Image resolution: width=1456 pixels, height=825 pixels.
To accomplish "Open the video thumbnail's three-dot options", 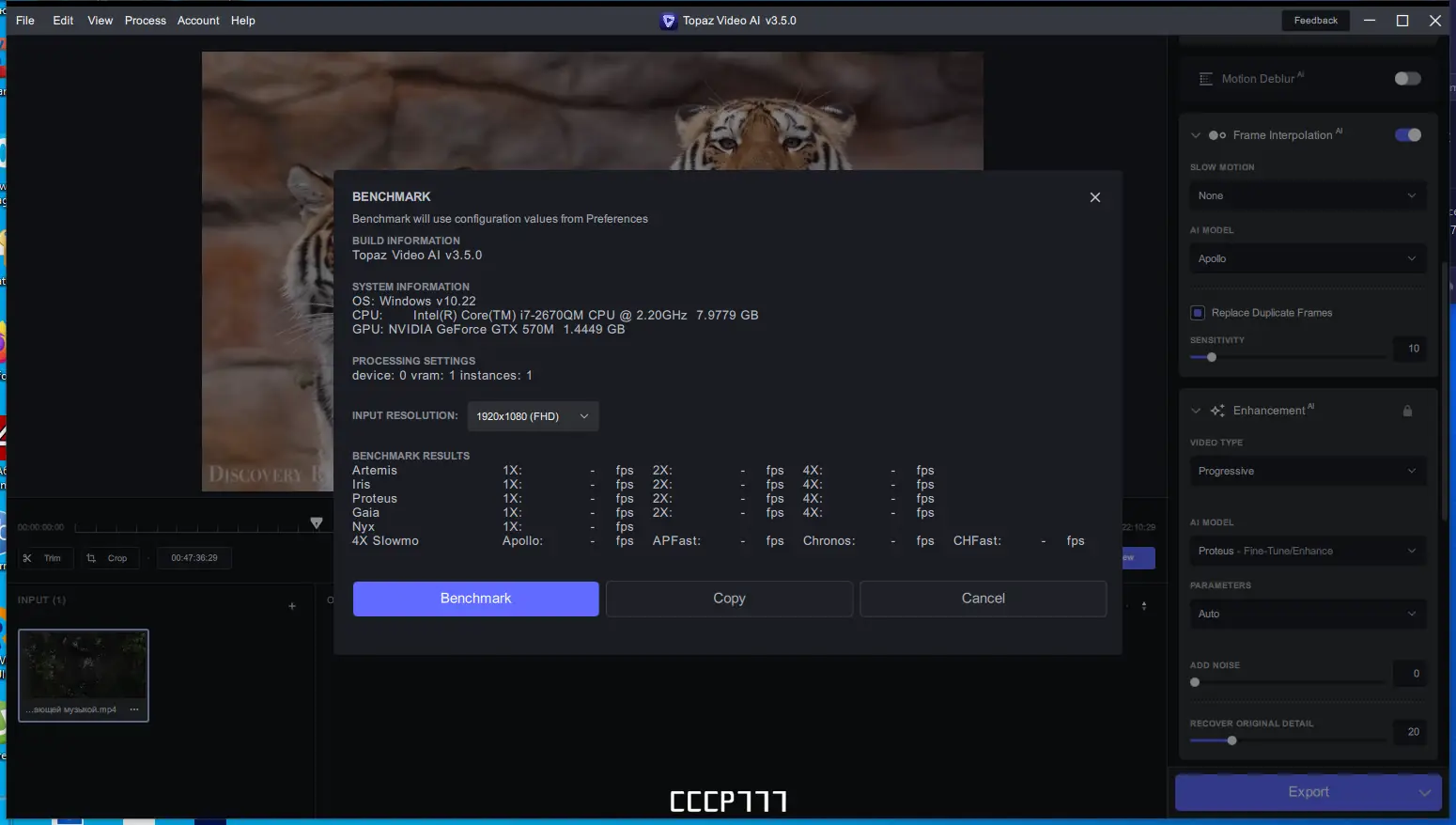I will coord(134,709).
